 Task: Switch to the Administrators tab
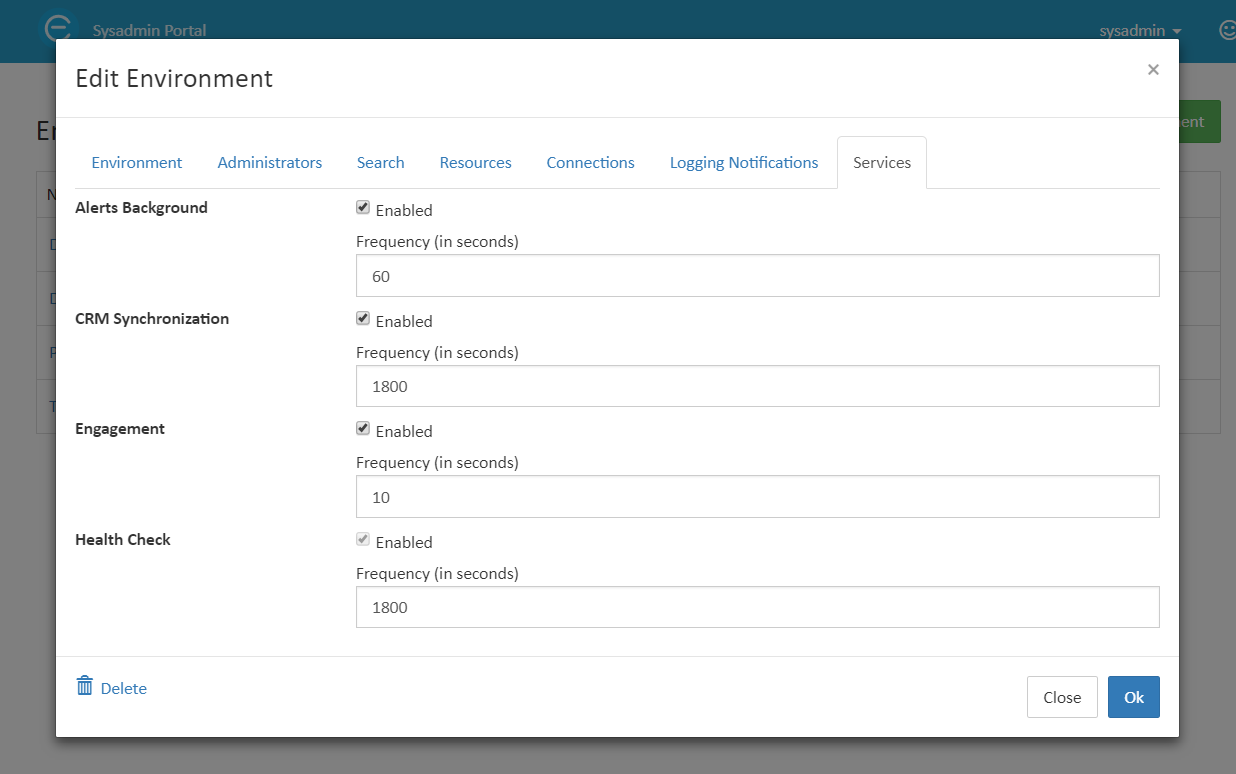270,162
